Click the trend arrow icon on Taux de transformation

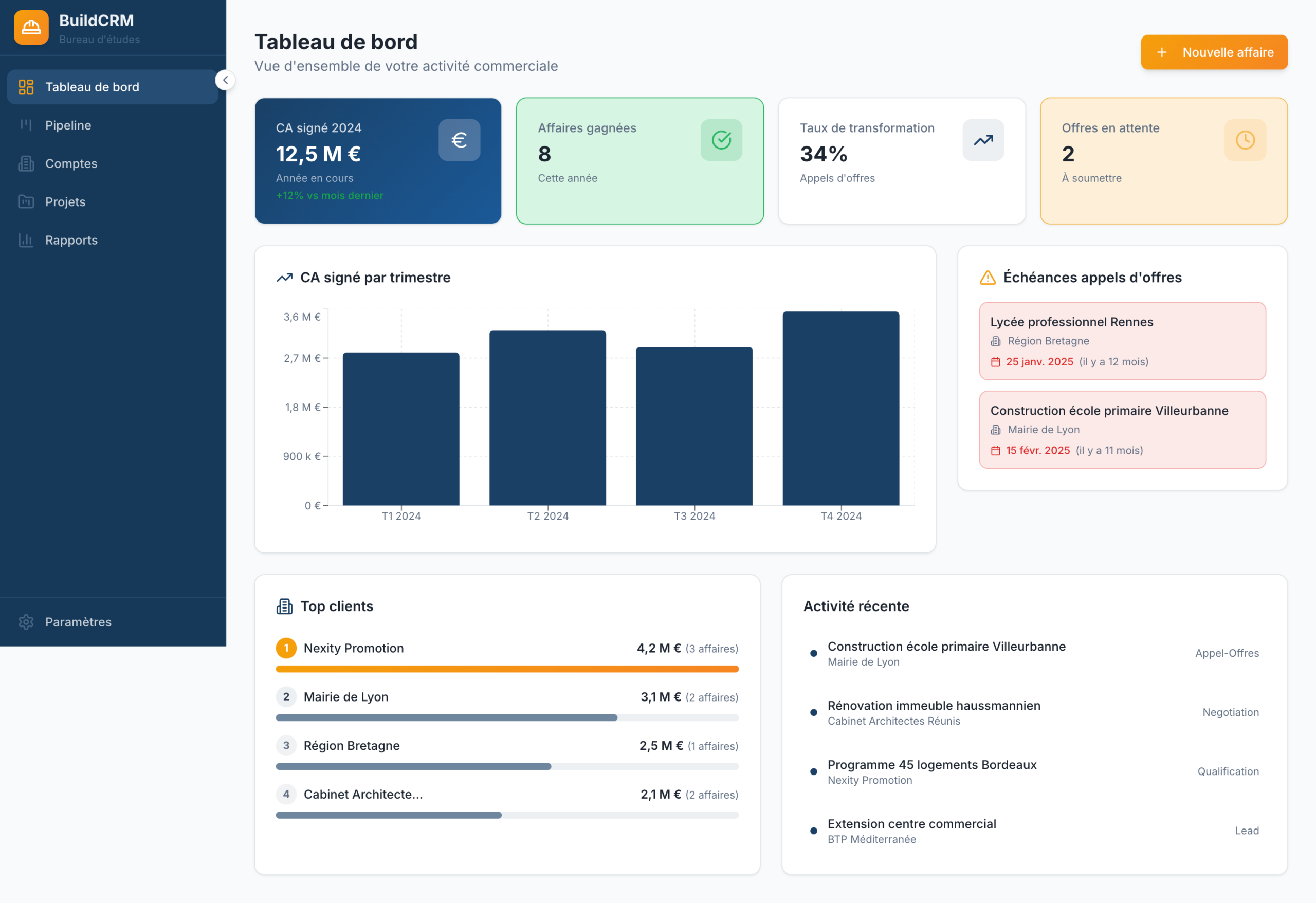point(983,140)
